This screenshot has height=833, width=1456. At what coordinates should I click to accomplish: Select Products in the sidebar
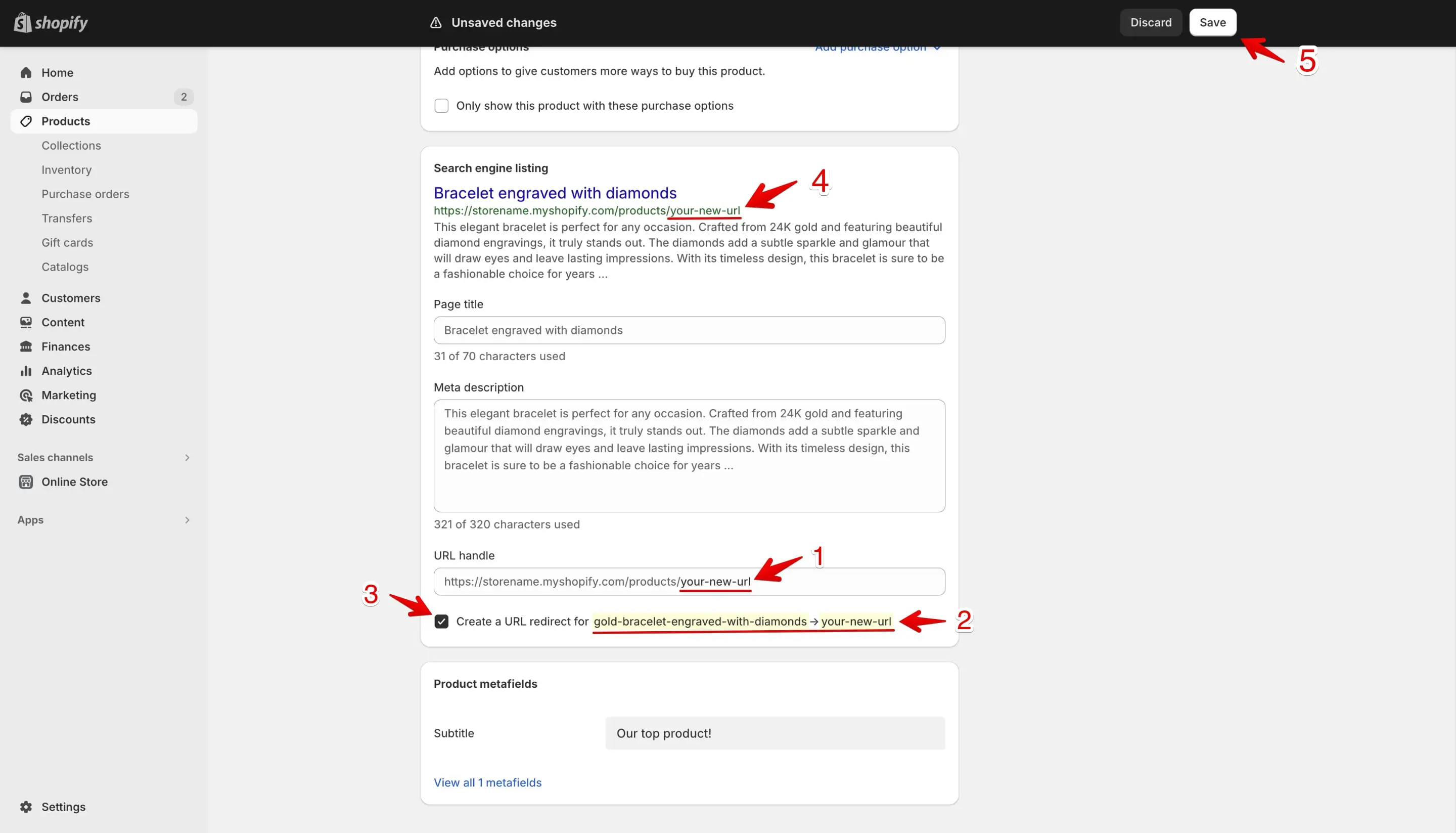[104, 121]
